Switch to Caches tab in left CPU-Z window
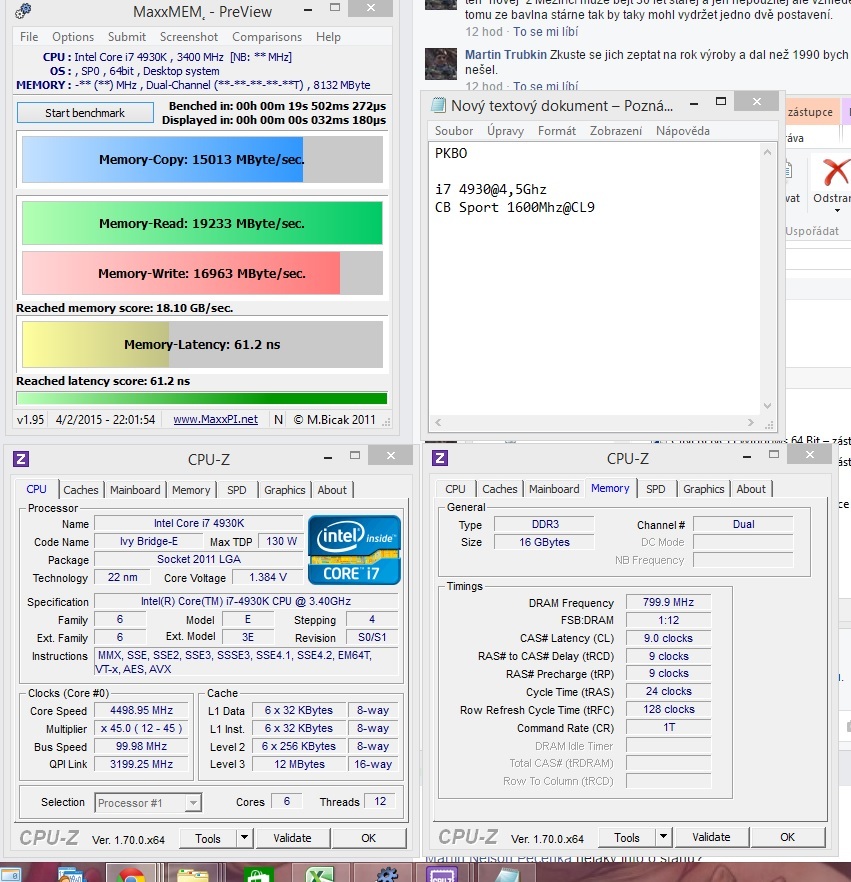Image resolution: width=851 pixels, height=882 pixels. [x=80, y=489]
